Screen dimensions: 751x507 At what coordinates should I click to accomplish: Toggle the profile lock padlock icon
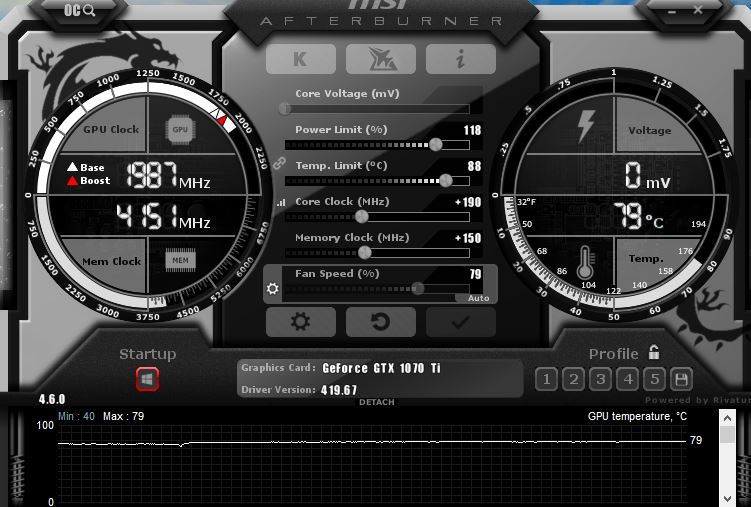[x=654, y=352]
